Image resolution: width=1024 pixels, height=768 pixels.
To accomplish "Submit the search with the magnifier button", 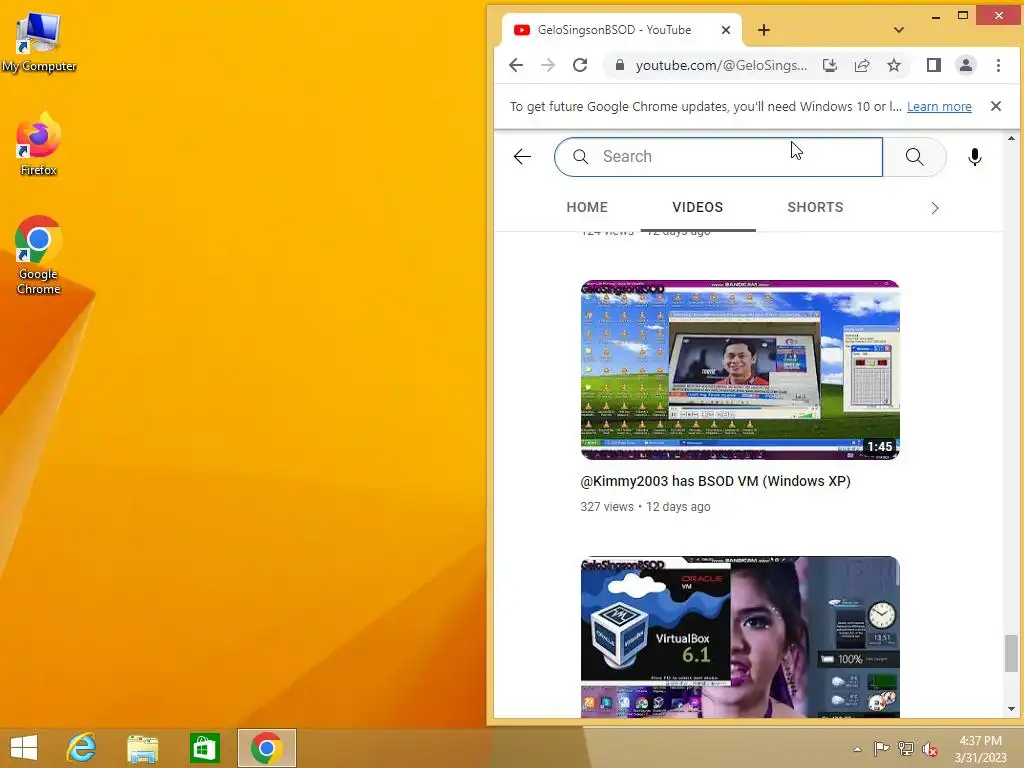I will [x=914, y=157].
